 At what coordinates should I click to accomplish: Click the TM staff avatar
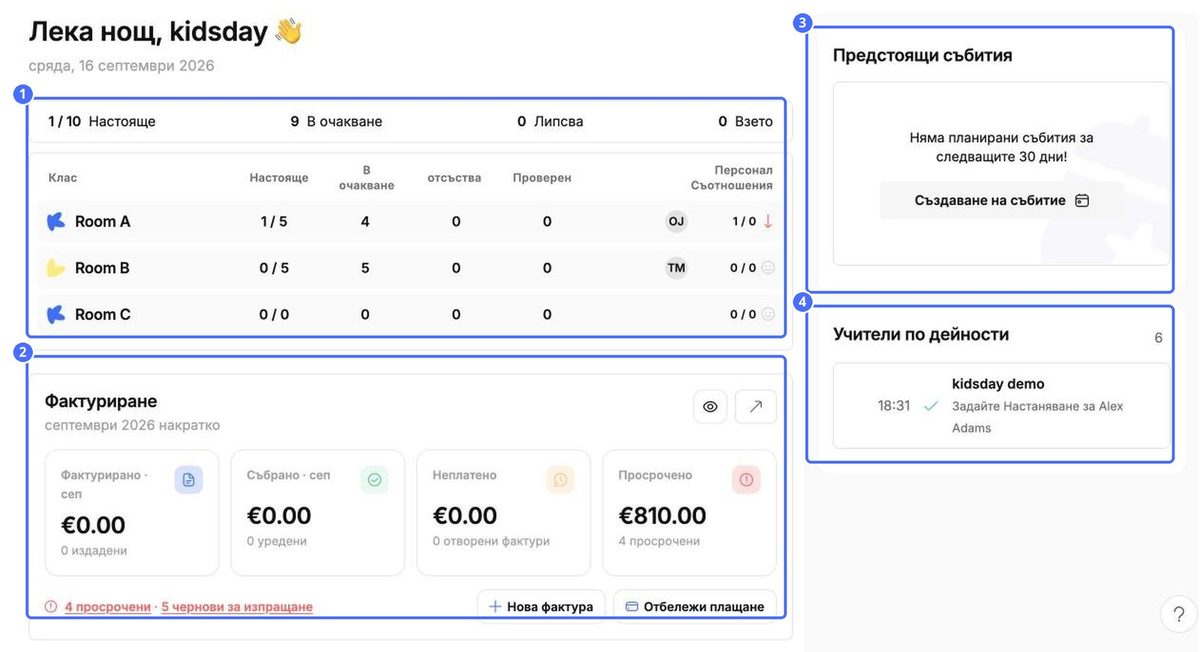pyautogui.click(x=677, y=268)
